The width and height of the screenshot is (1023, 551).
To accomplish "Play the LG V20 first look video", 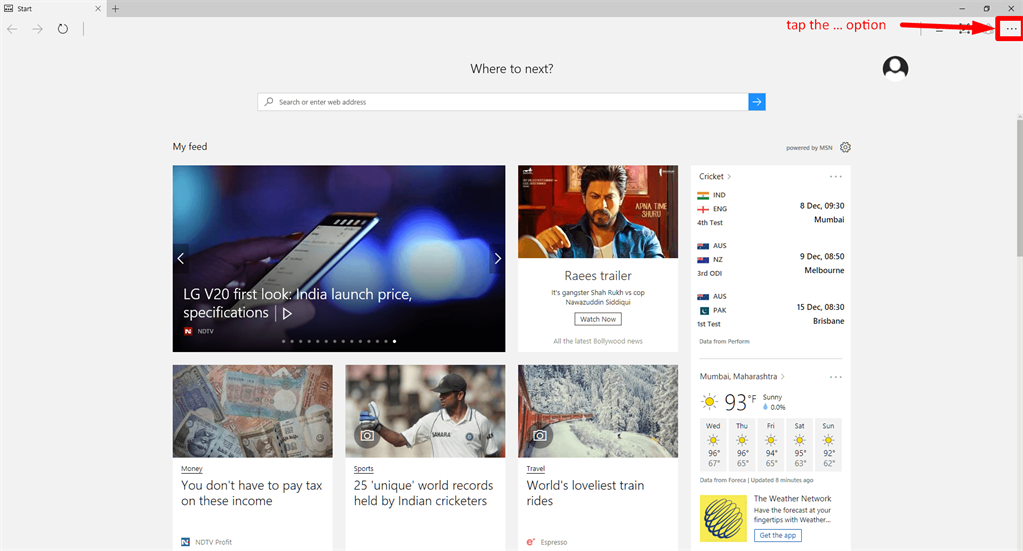I will click(x=286, y=314).
